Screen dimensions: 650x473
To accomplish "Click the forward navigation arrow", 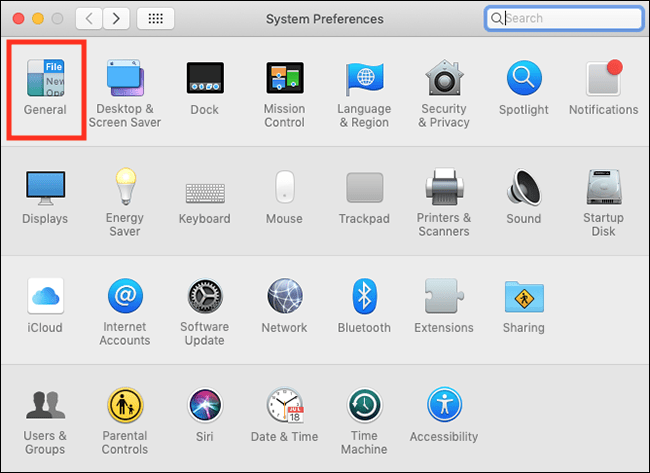I will (x=116, y=18).
